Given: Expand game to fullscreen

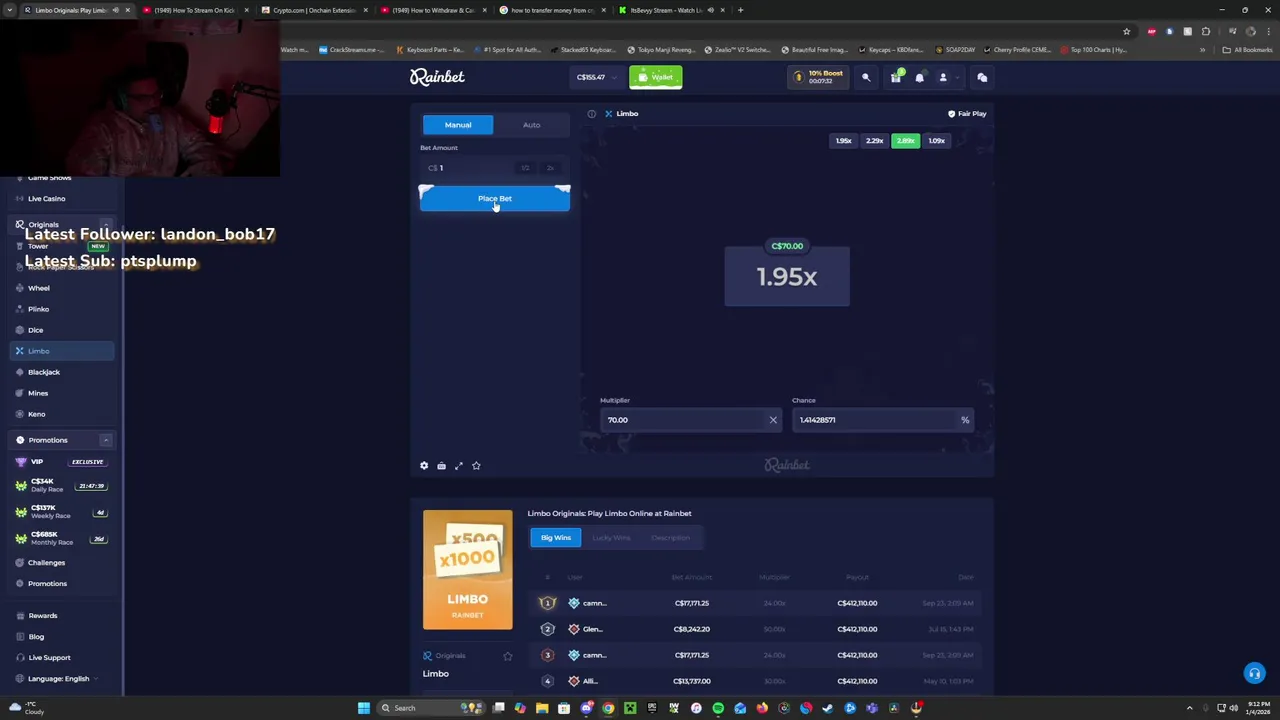Looking at the screenshot, I should 459,466.
